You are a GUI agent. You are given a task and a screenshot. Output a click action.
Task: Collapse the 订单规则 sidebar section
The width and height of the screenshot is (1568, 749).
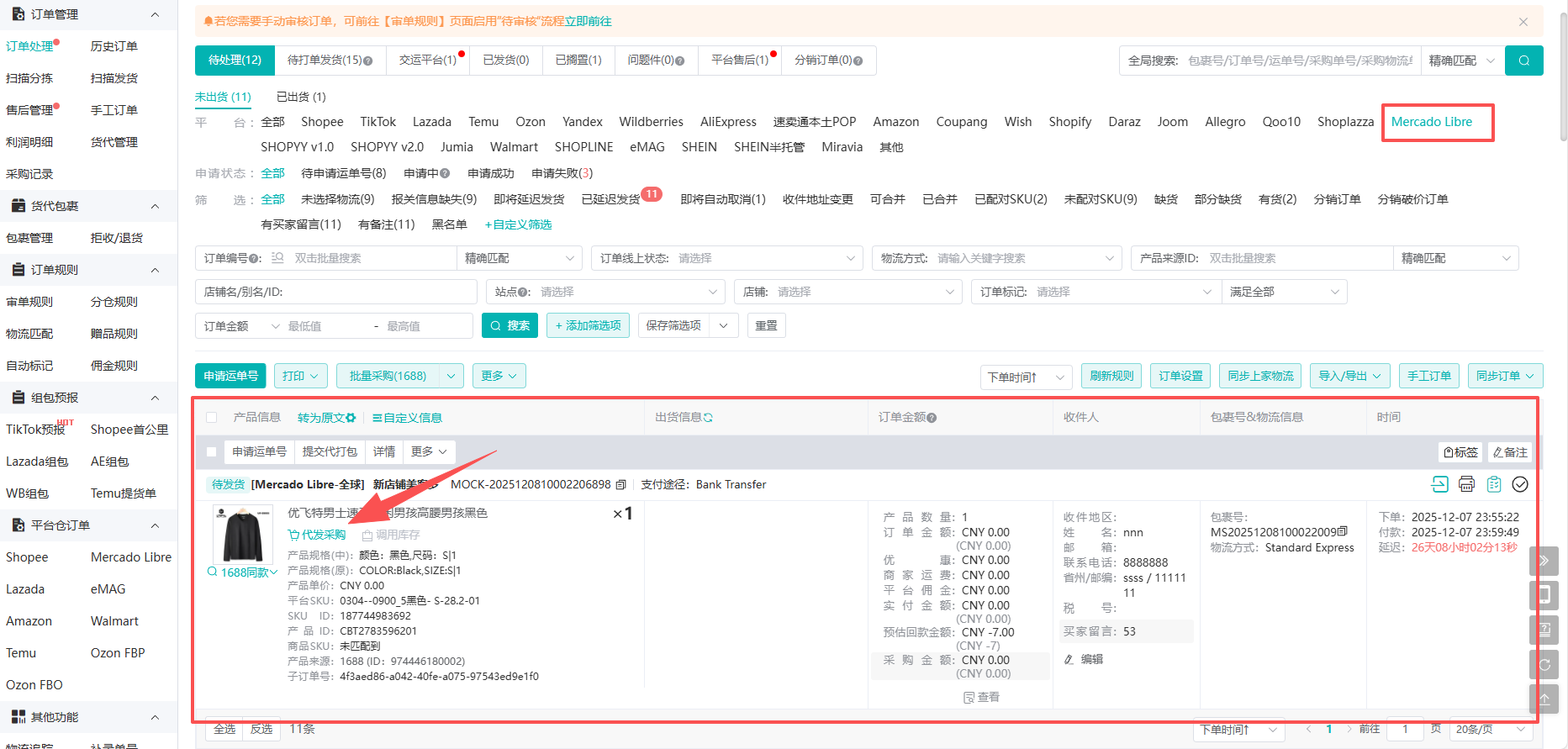[x=155, y=270]
